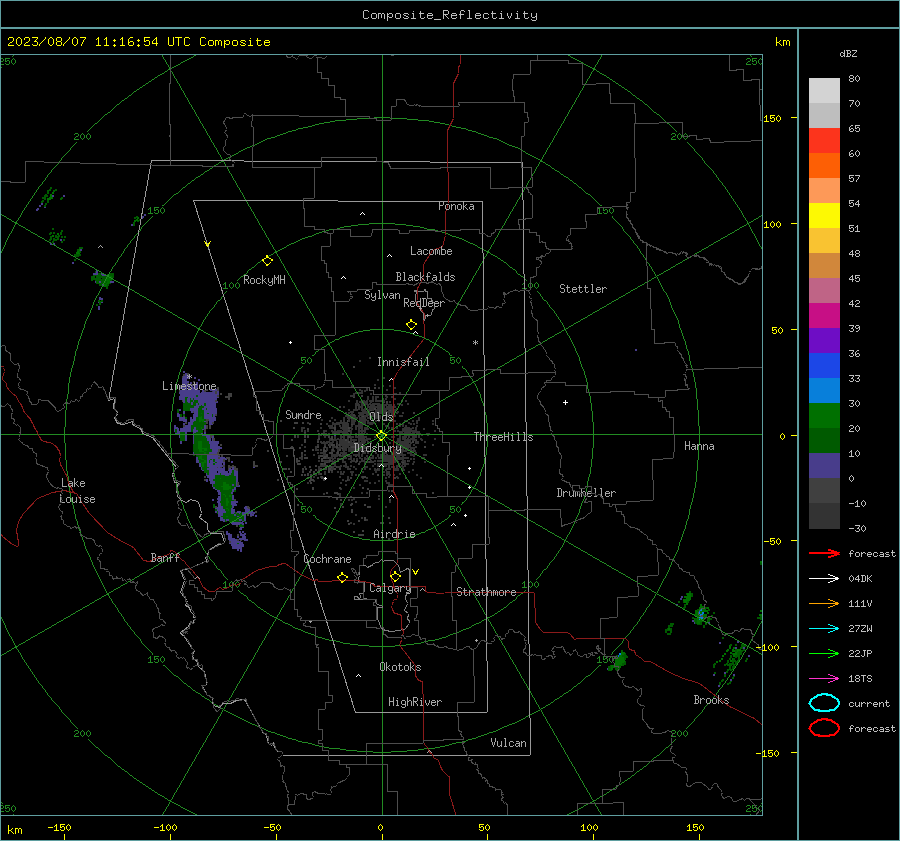Click the Ponoka city label

point(456,206)
